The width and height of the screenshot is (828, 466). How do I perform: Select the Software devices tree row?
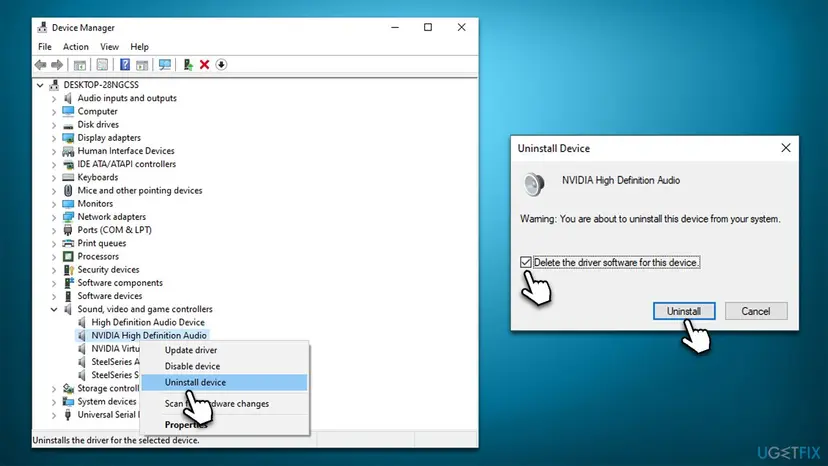(x=103, y=296)
